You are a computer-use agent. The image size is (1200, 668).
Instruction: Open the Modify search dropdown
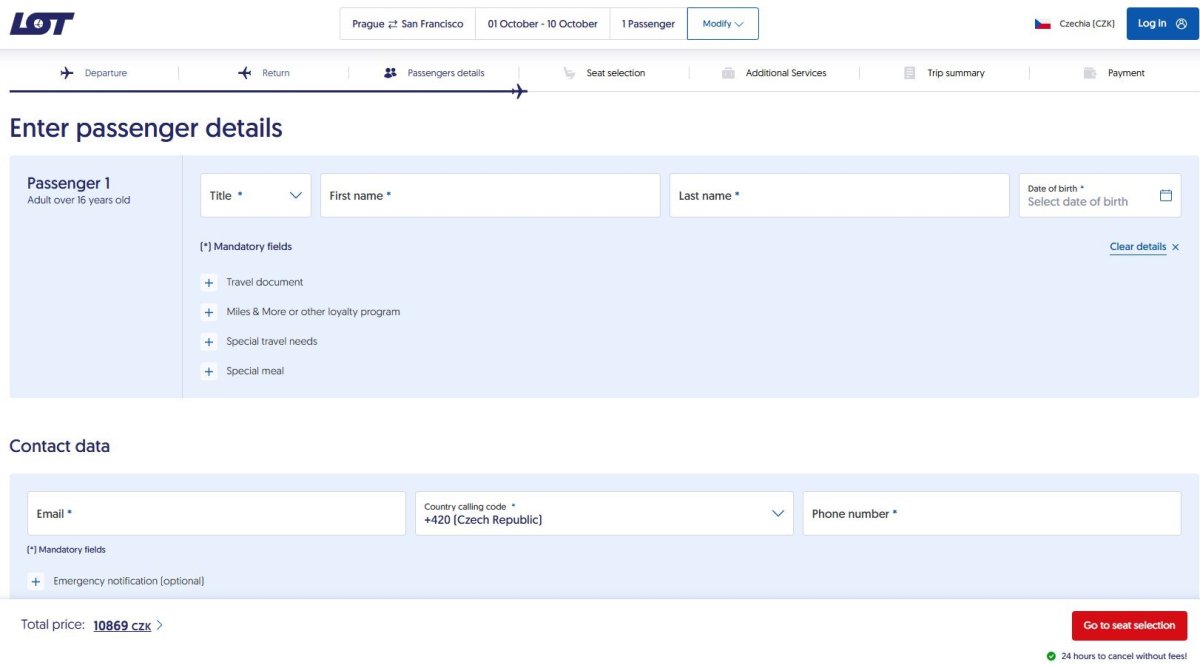(x=723, y=24)
